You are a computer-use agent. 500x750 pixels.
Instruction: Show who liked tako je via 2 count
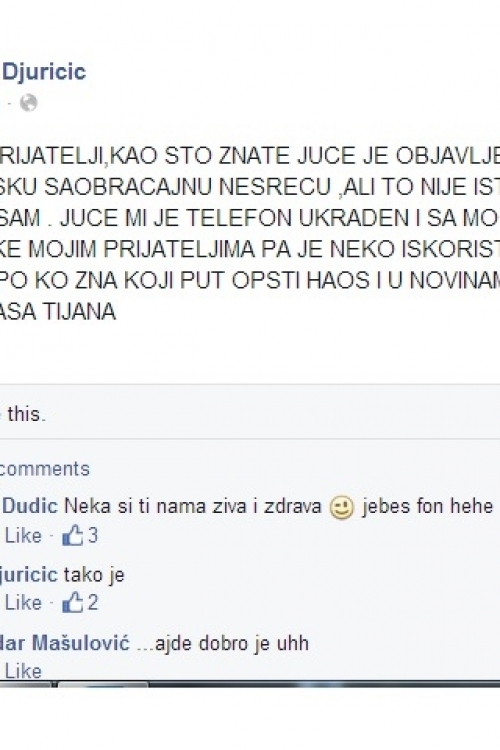tap(93, 603)
